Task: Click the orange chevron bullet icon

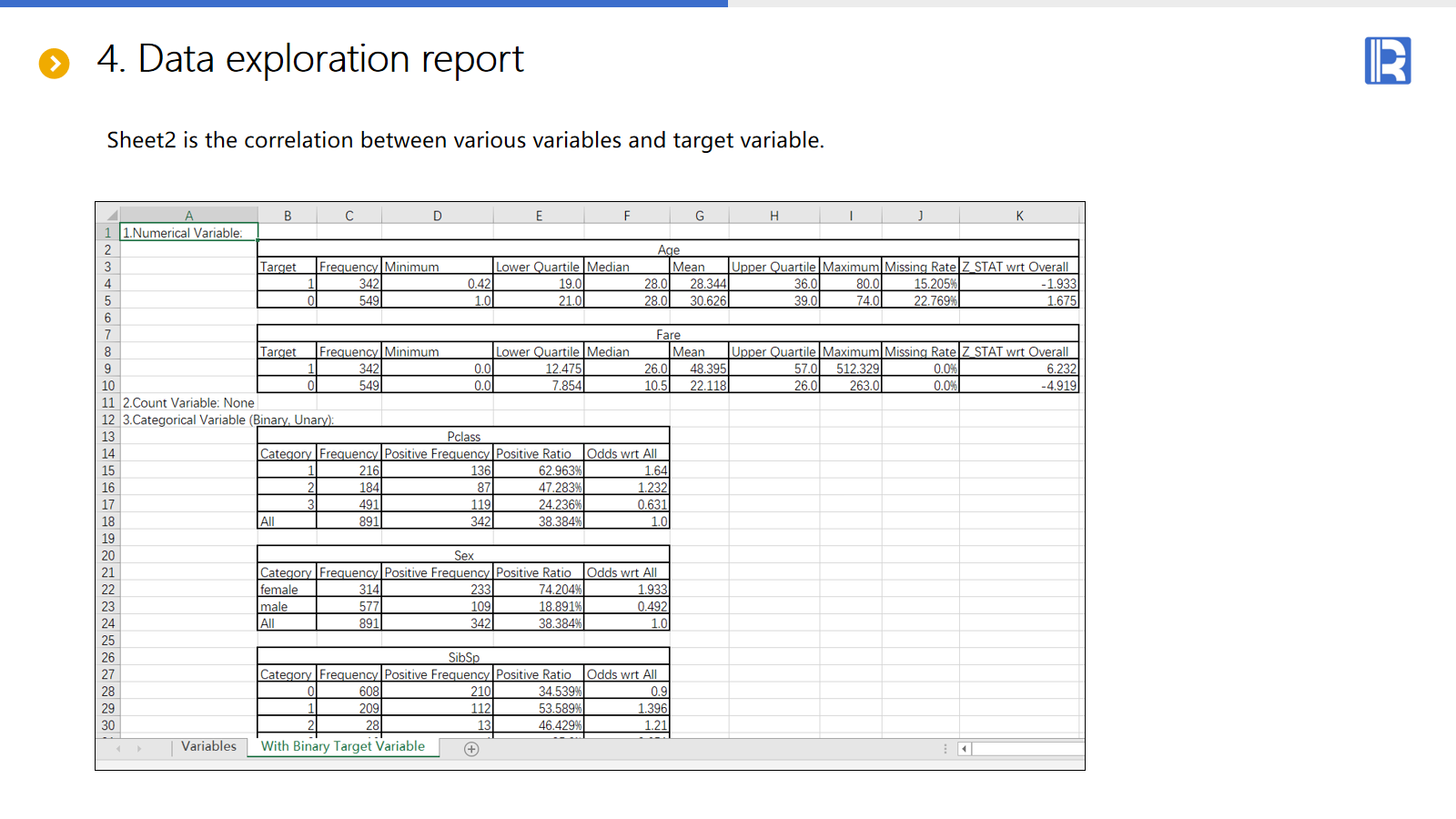Action: (x=54, y=64)
